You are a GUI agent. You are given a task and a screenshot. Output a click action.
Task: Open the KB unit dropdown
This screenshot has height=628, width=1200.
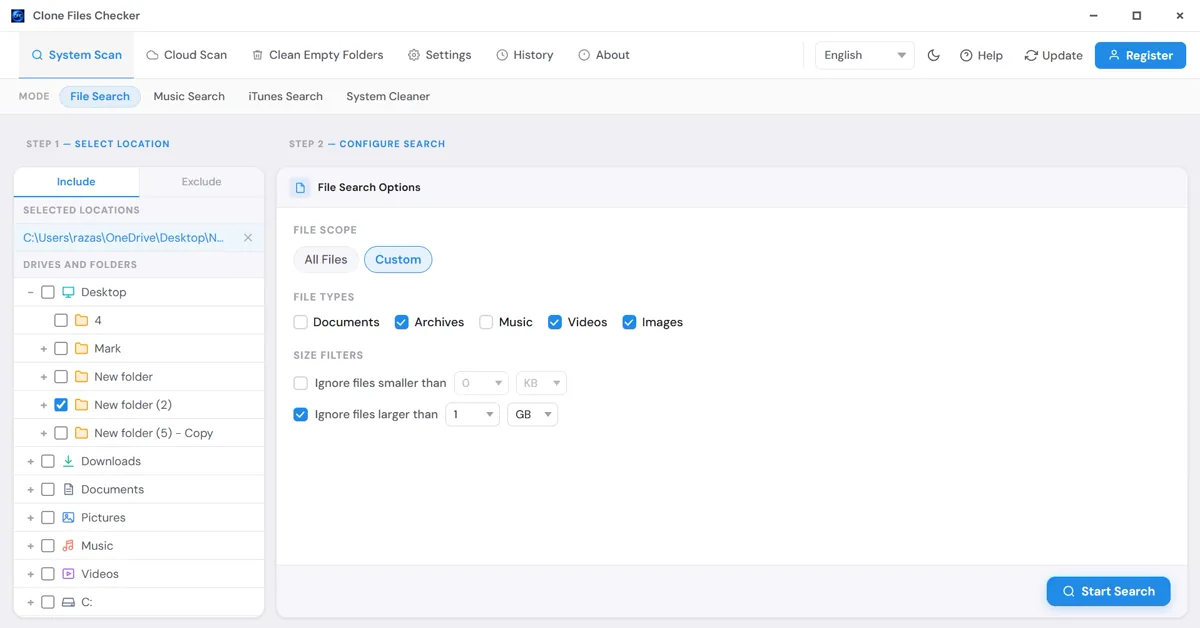(541, 383)
